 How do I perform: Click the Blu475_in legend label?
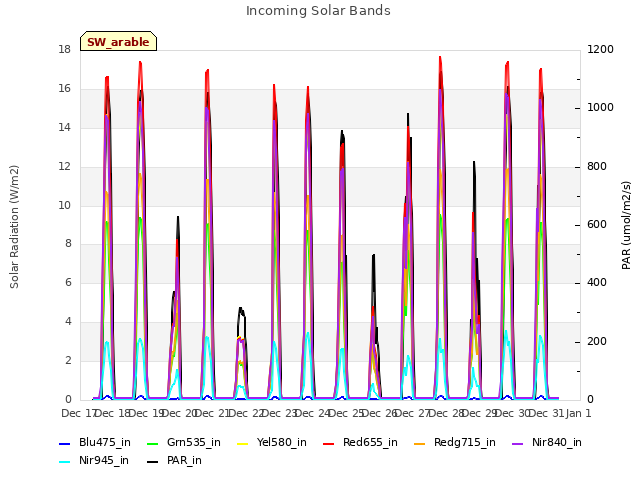pos(105,442)
